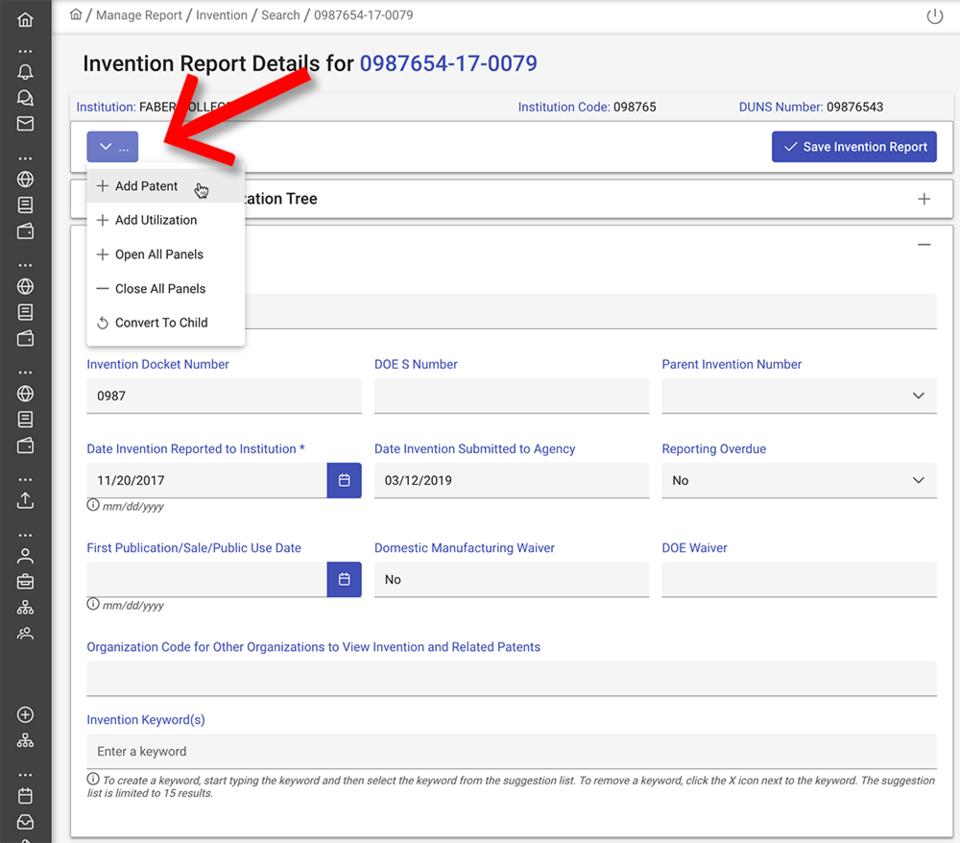The image size is (960, 843).
Task: Open the organization hierarchy icon
Action: (x=25, y=607)
